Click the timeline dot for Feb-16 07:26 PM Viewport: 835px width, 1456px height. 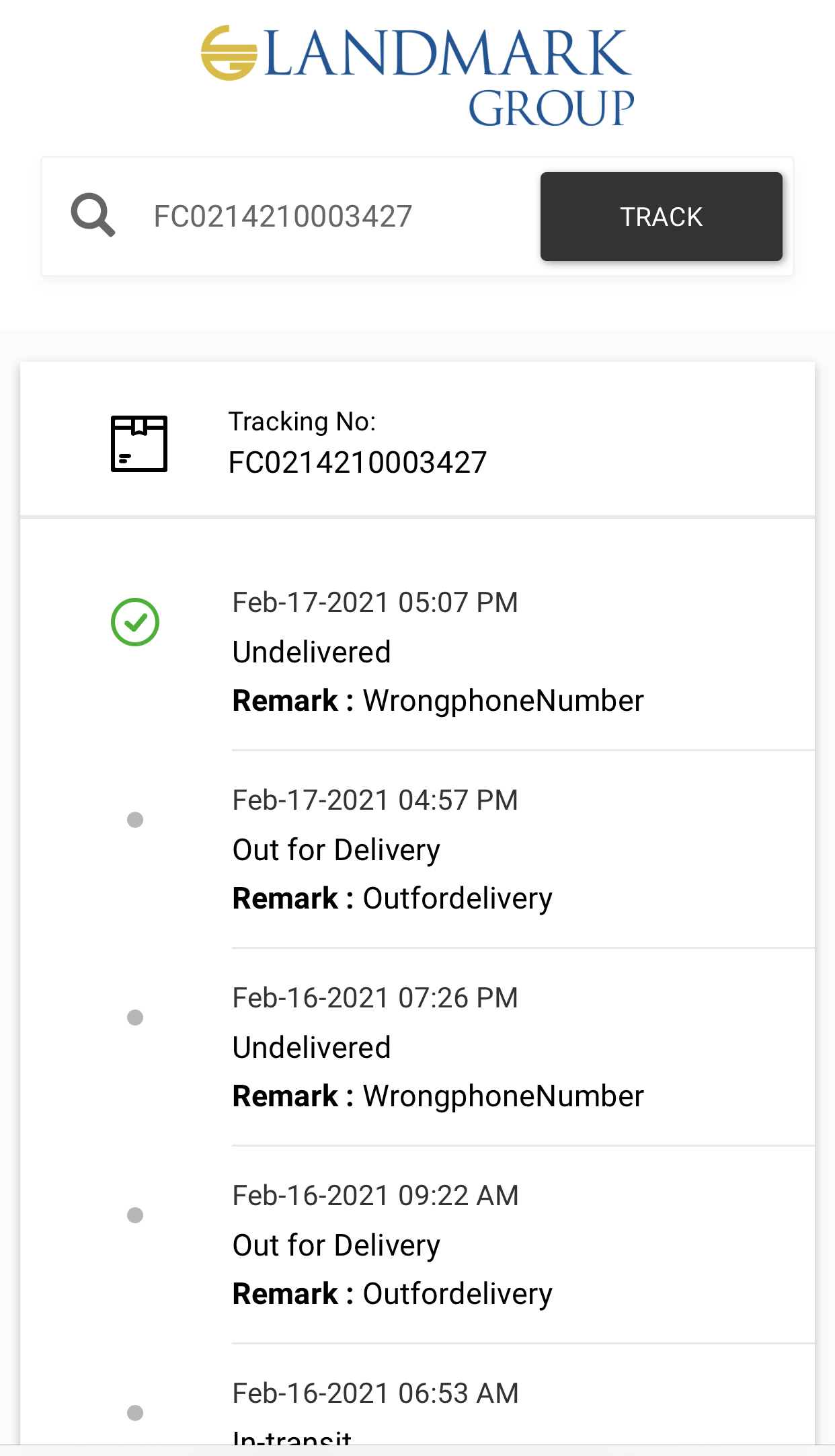[135, 1018]
